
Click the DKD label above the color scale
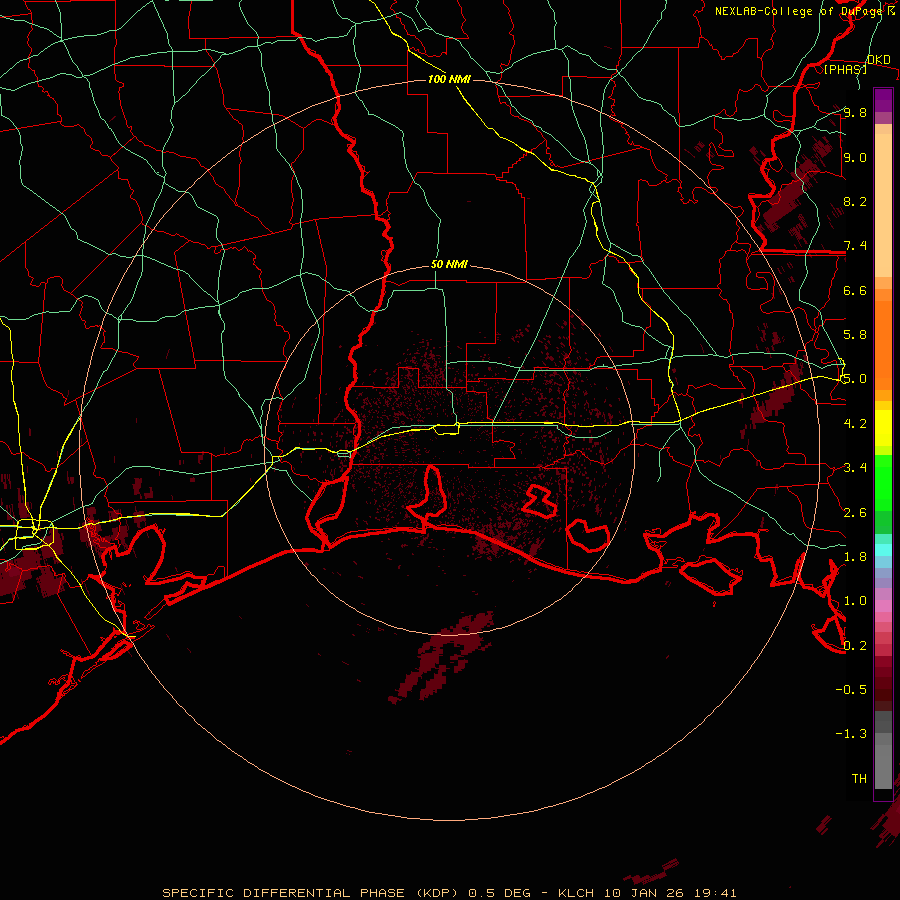878,60
